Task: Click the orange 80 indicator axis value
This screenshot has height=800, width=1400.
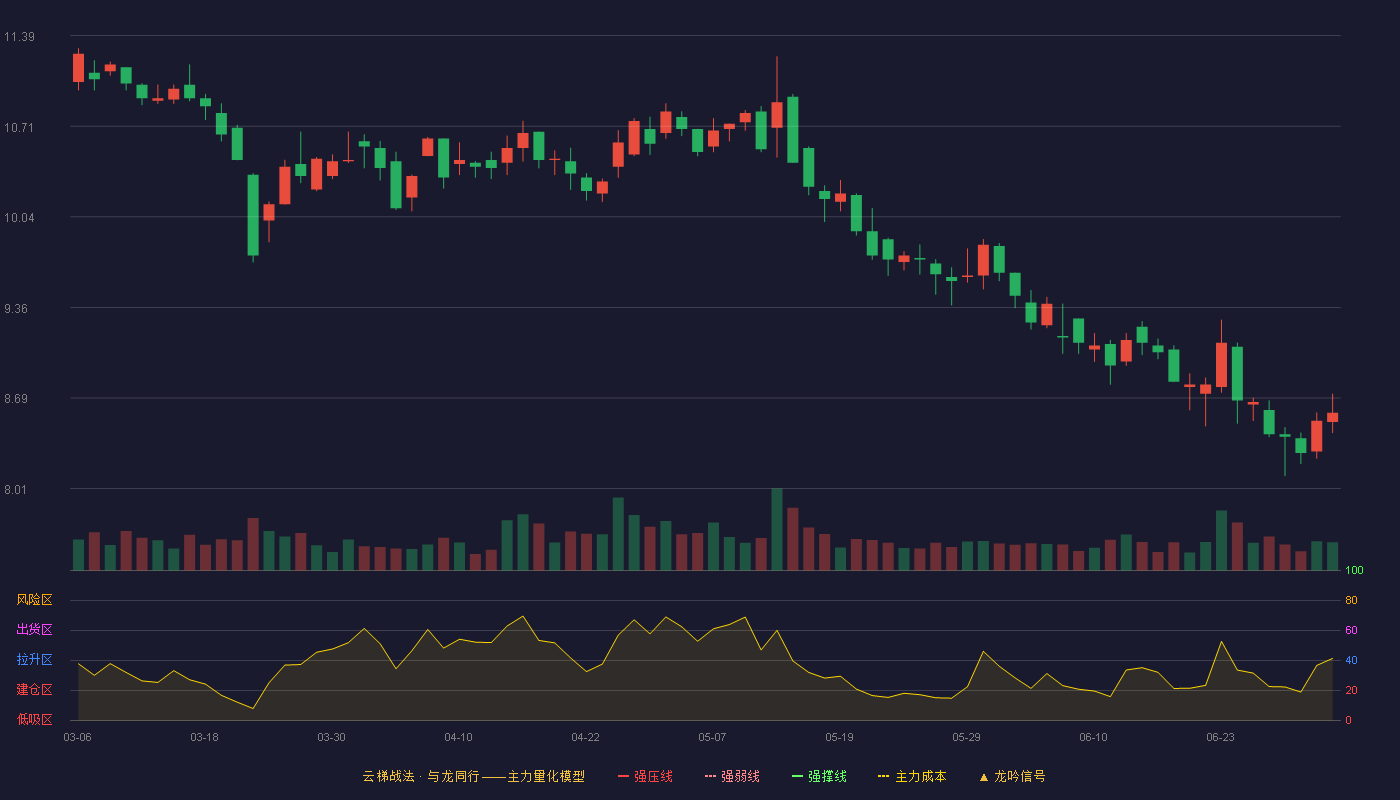Action: click(x=1351, y=600)
